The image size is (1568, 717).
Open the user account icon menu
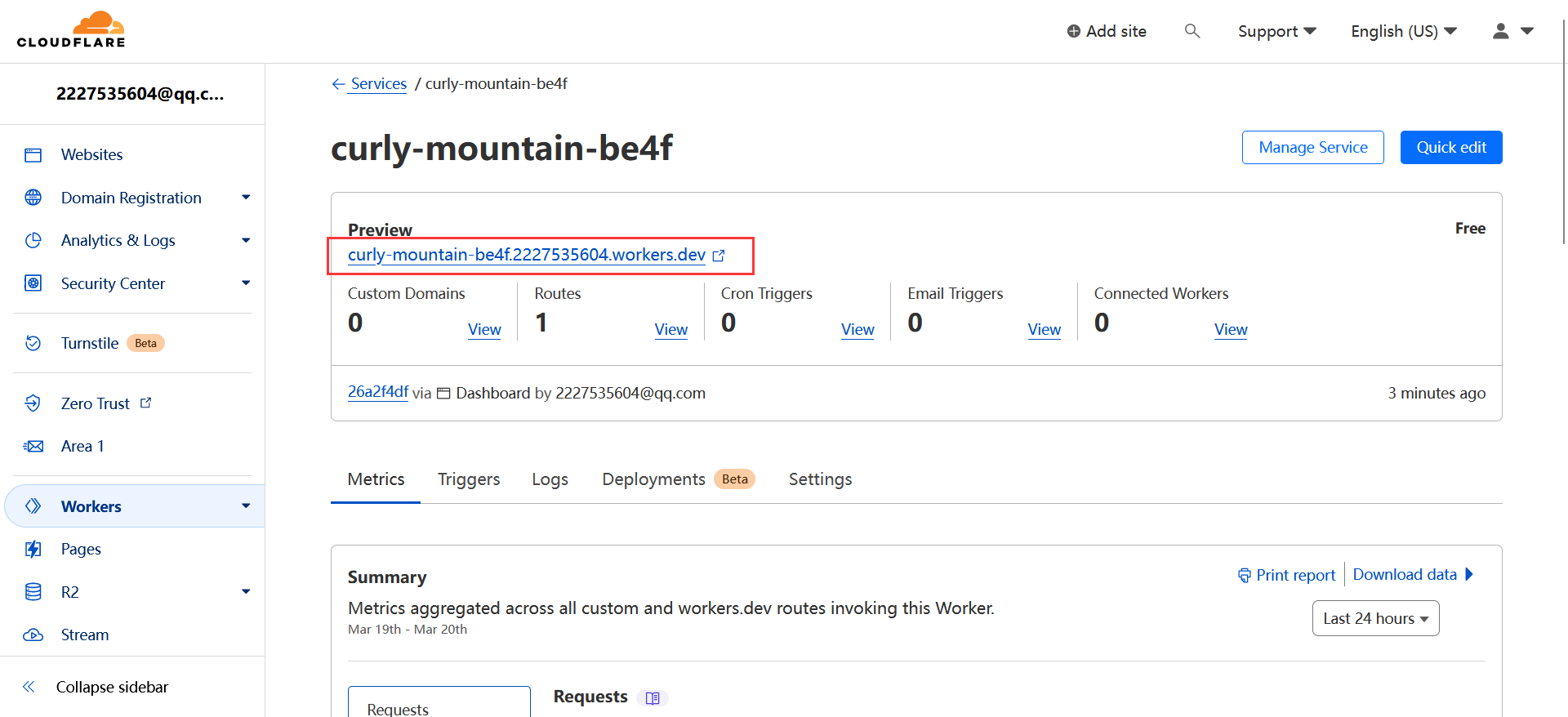tap(1512, 31)
